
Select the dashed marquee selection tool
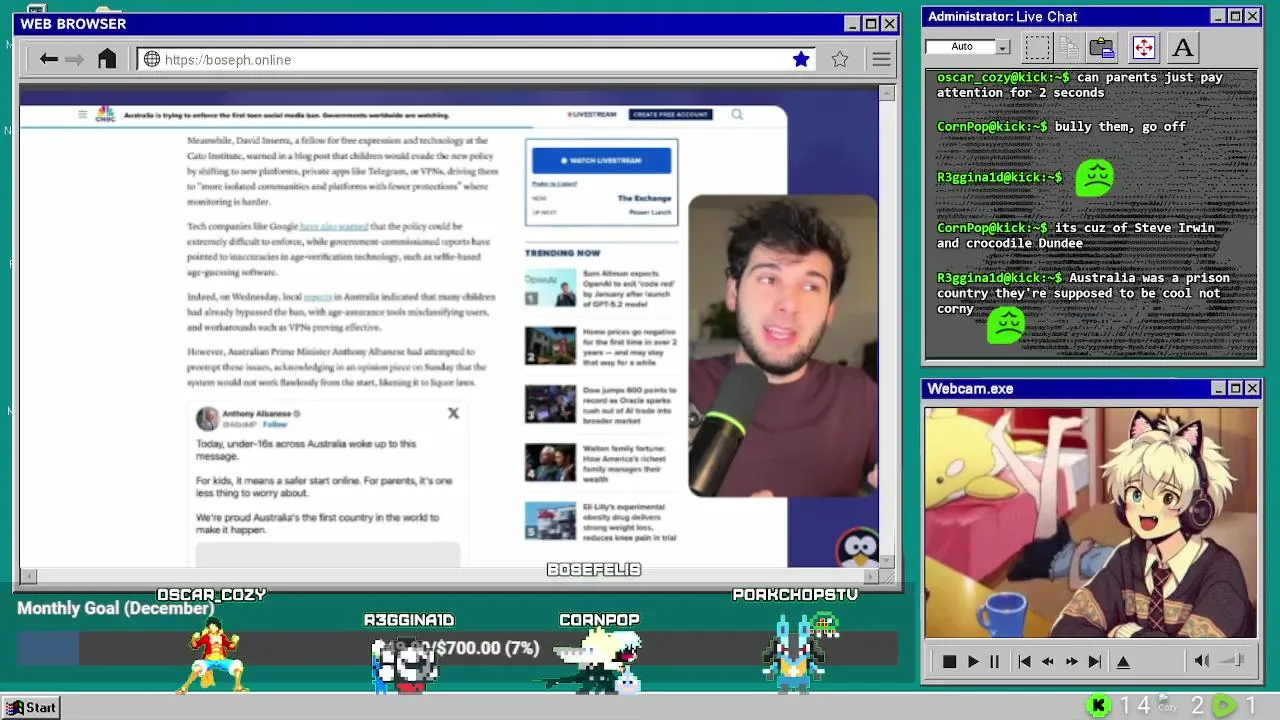pos(1037,47)
